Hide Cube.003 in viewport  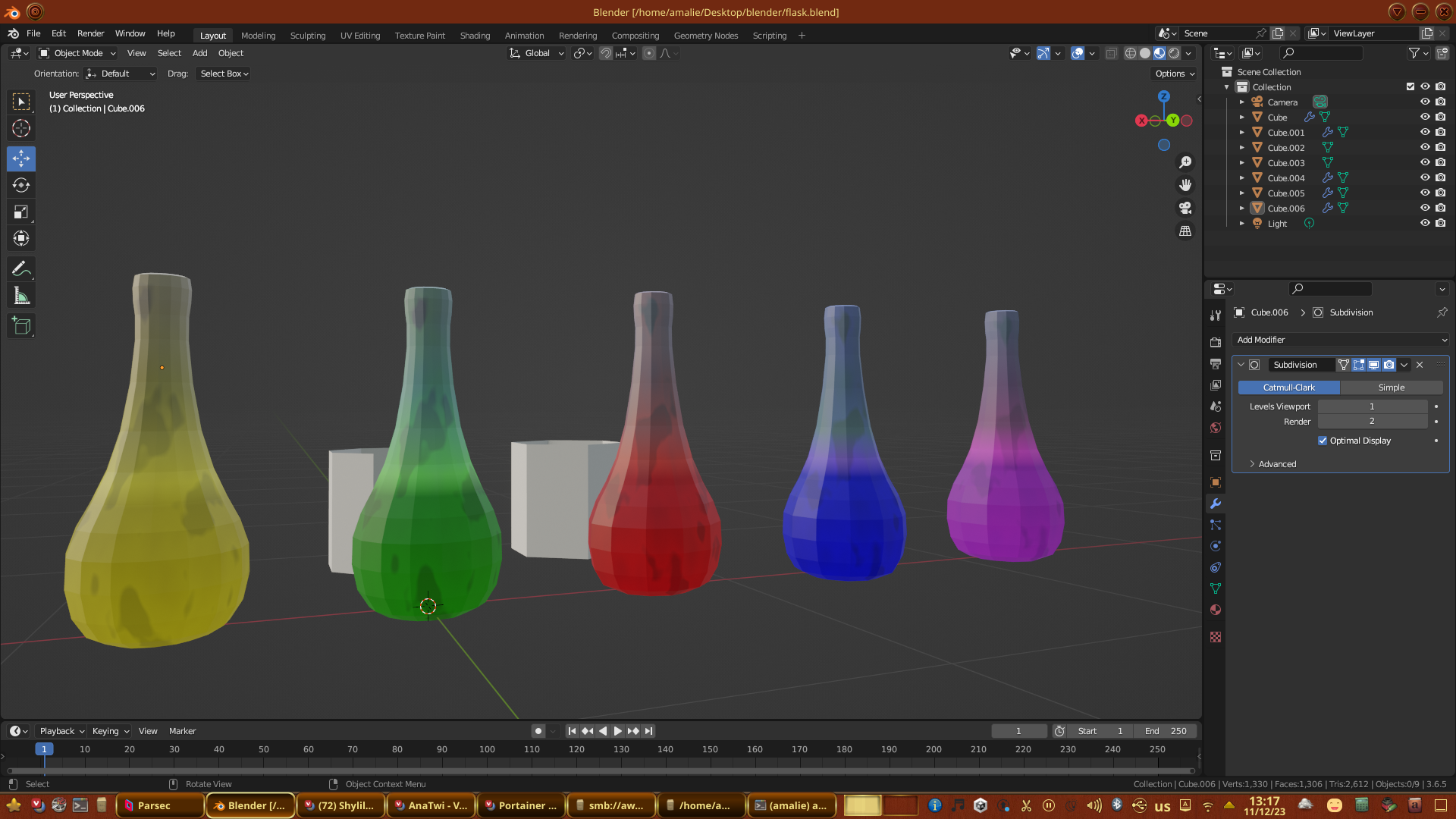coord(1425,162)
